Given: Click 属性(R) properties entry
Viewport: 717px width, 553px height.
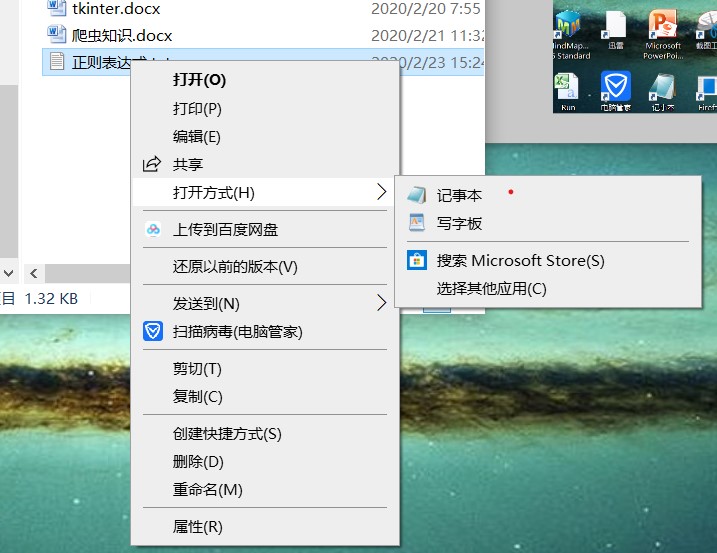Looking at the screenshot, I should [197, 526].
